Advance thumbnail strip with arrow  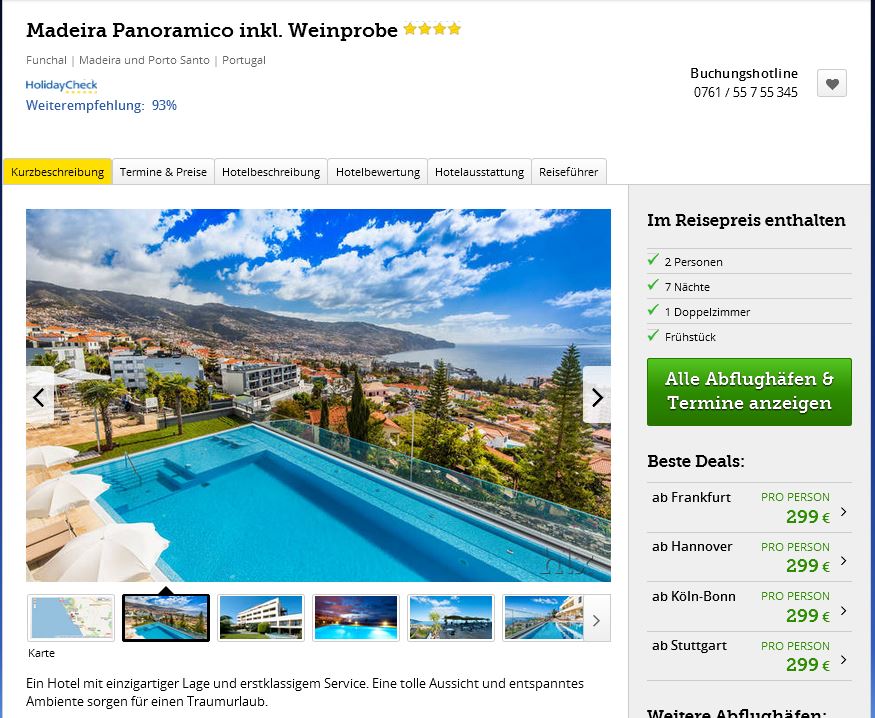(x=596, y=620)
